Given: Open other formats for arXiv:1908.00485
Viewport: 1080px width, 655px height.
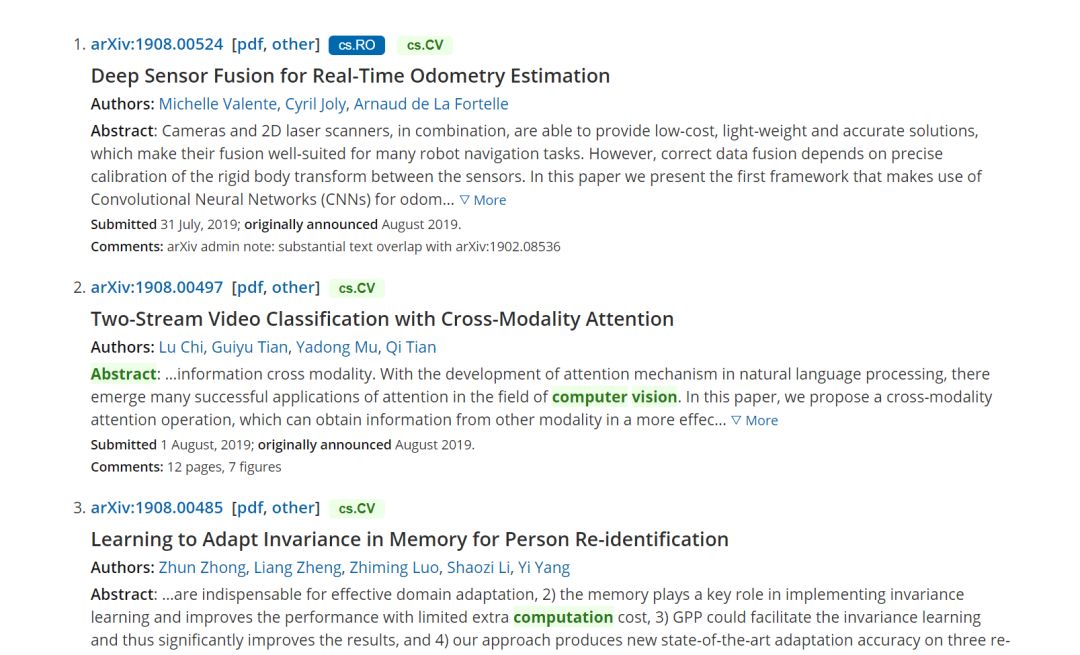Looking at the screenshot, I should (293, 508).
